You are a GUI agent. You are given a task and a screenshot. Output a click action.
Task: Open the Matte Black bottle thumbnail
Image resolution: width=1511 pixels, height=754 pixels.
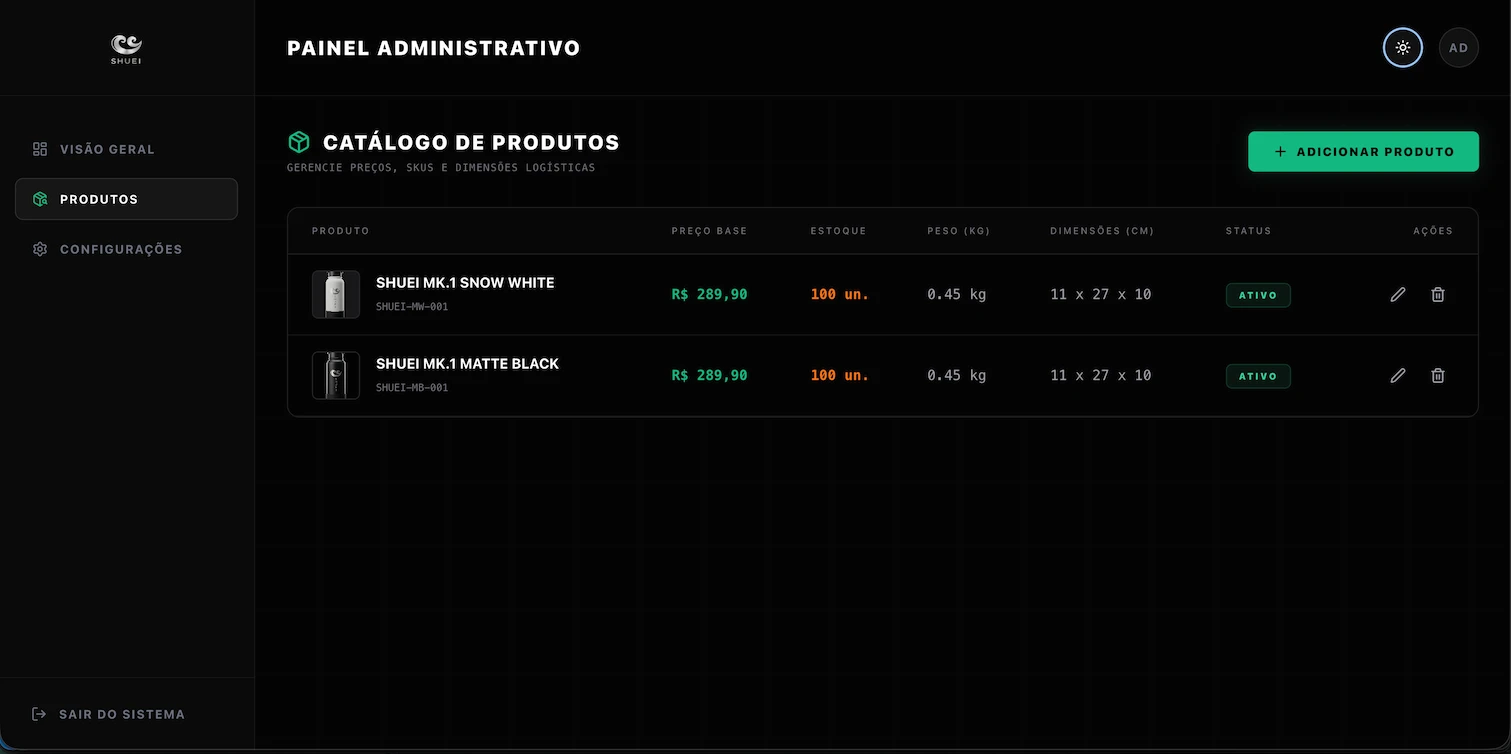click(x=336, y=375)
